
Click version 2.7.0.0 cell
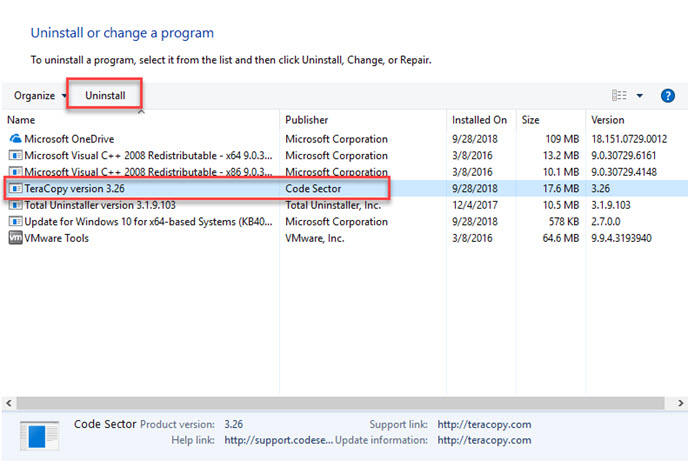point(606,222)
